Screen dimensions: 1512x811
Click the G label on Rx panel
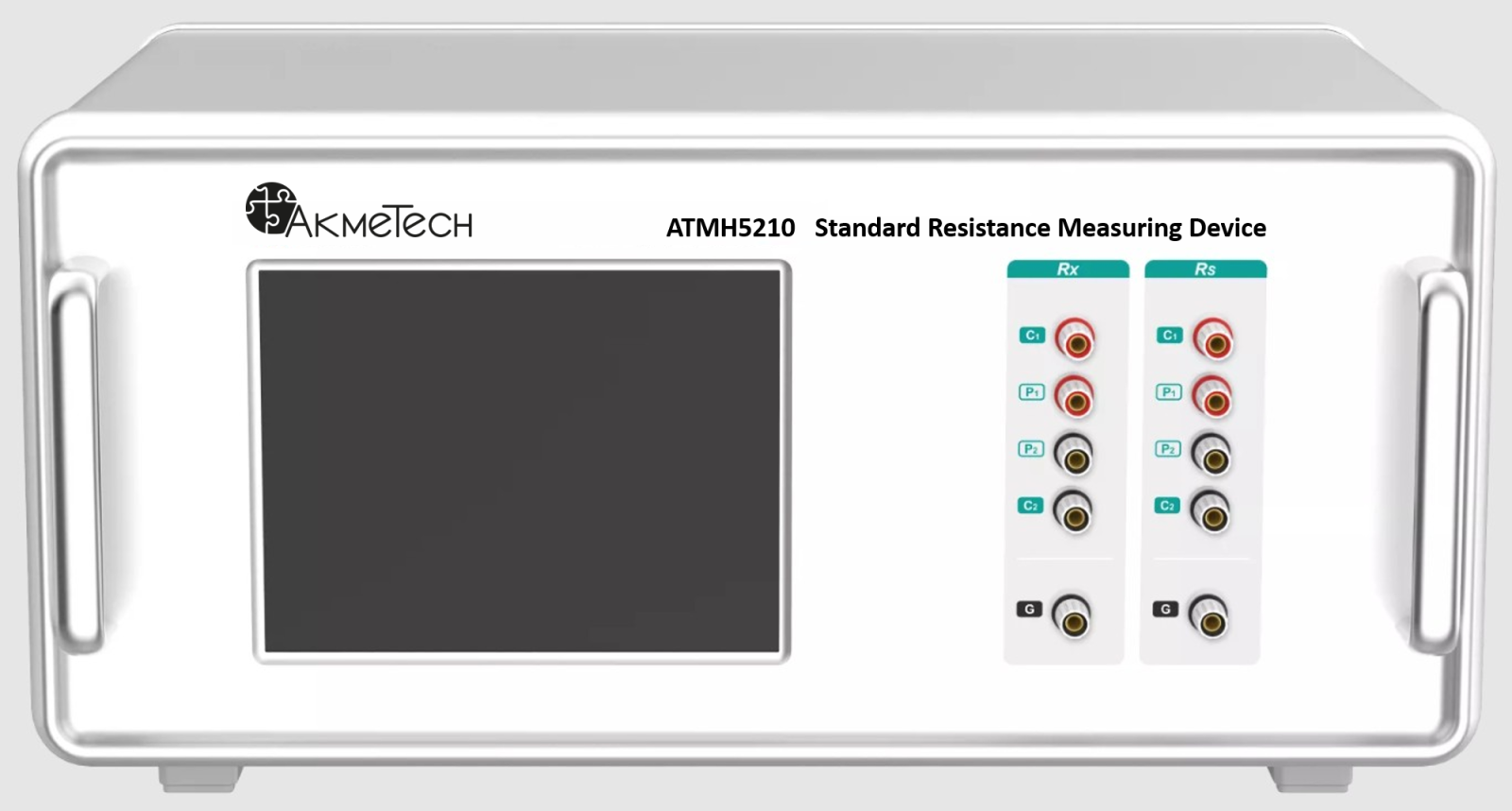pyautogui.click(x=1029, y=610)
